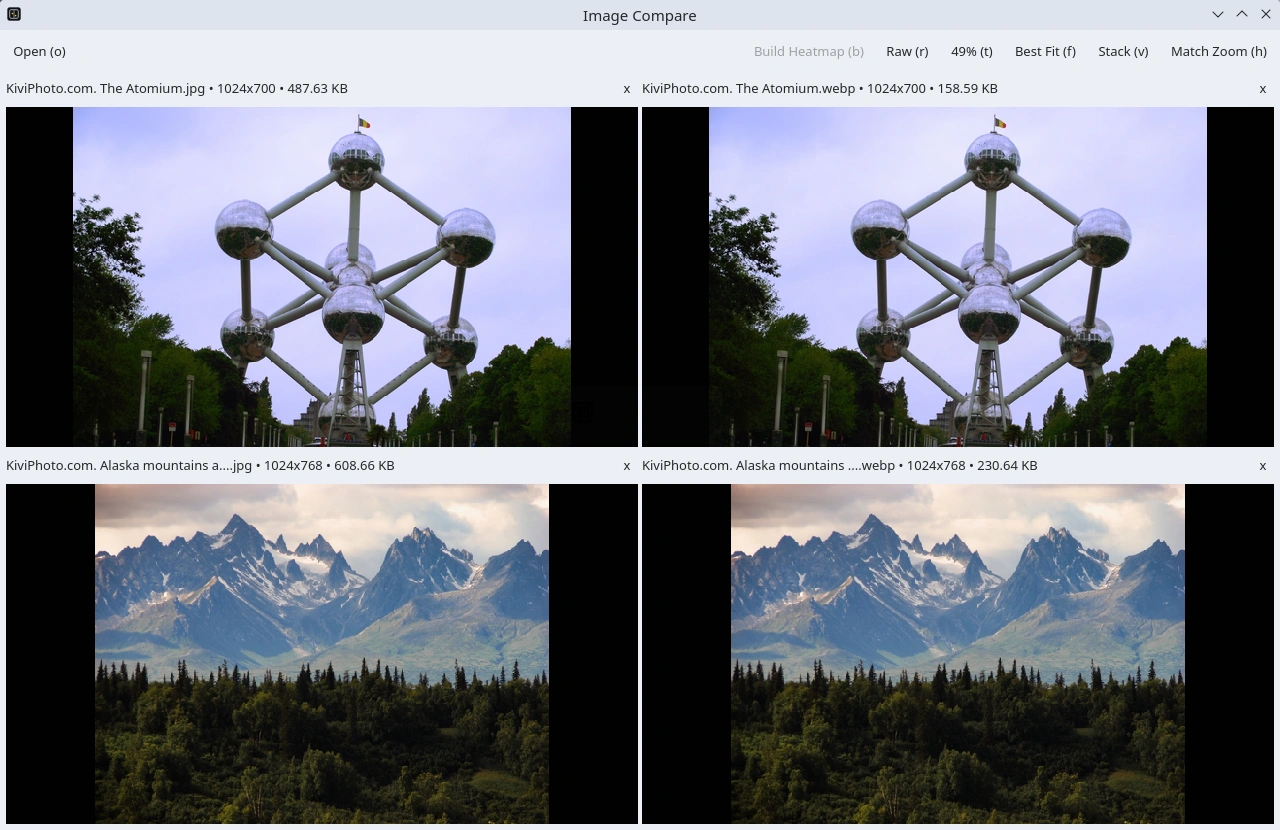The width and height of the screenshot is (1280, 830).
Task: Open images using the Open (o) button
Action: [39, 51]
